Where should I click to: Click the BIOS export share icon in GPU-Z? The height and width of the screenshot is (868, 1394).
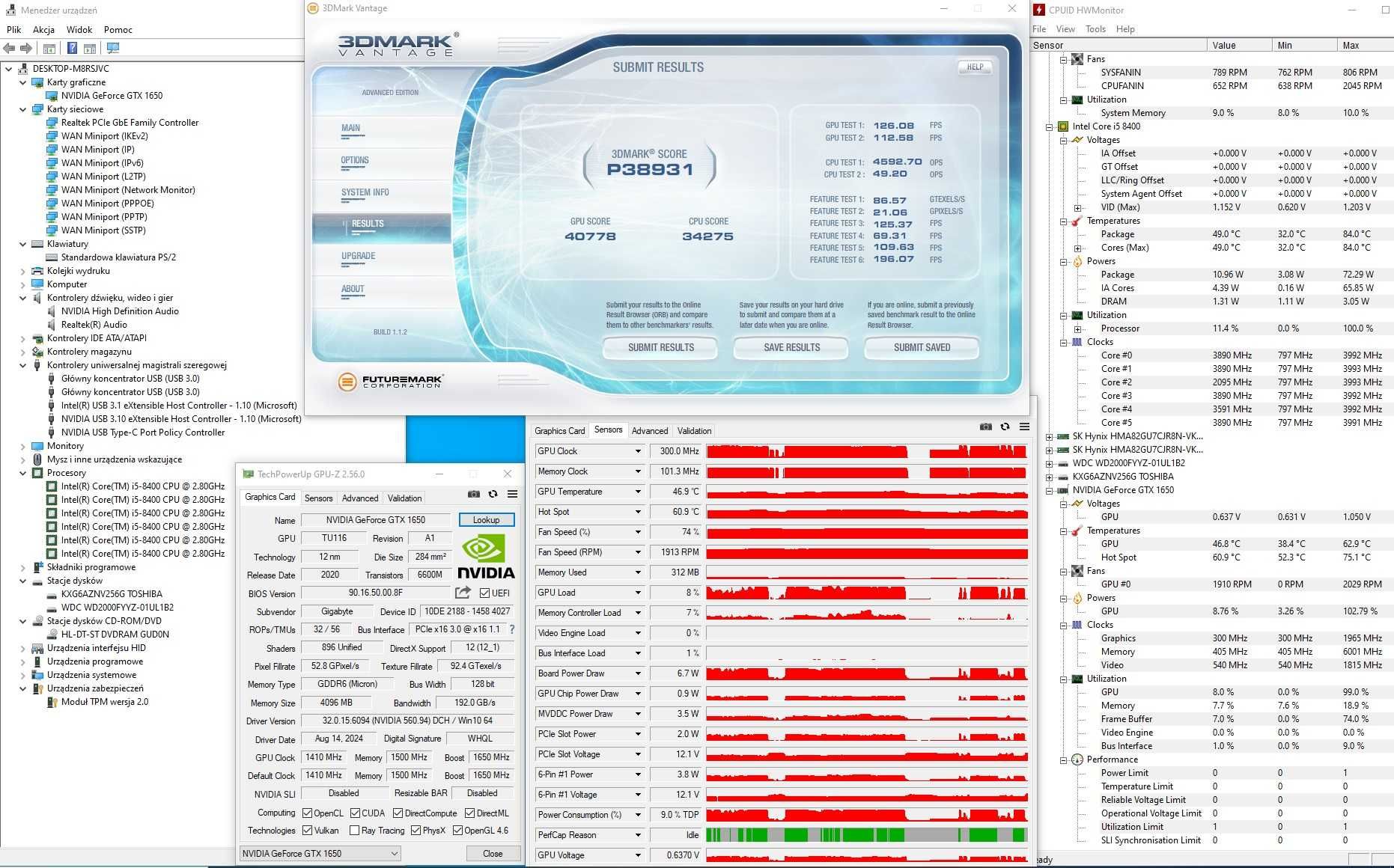click(x=463, y=593)
